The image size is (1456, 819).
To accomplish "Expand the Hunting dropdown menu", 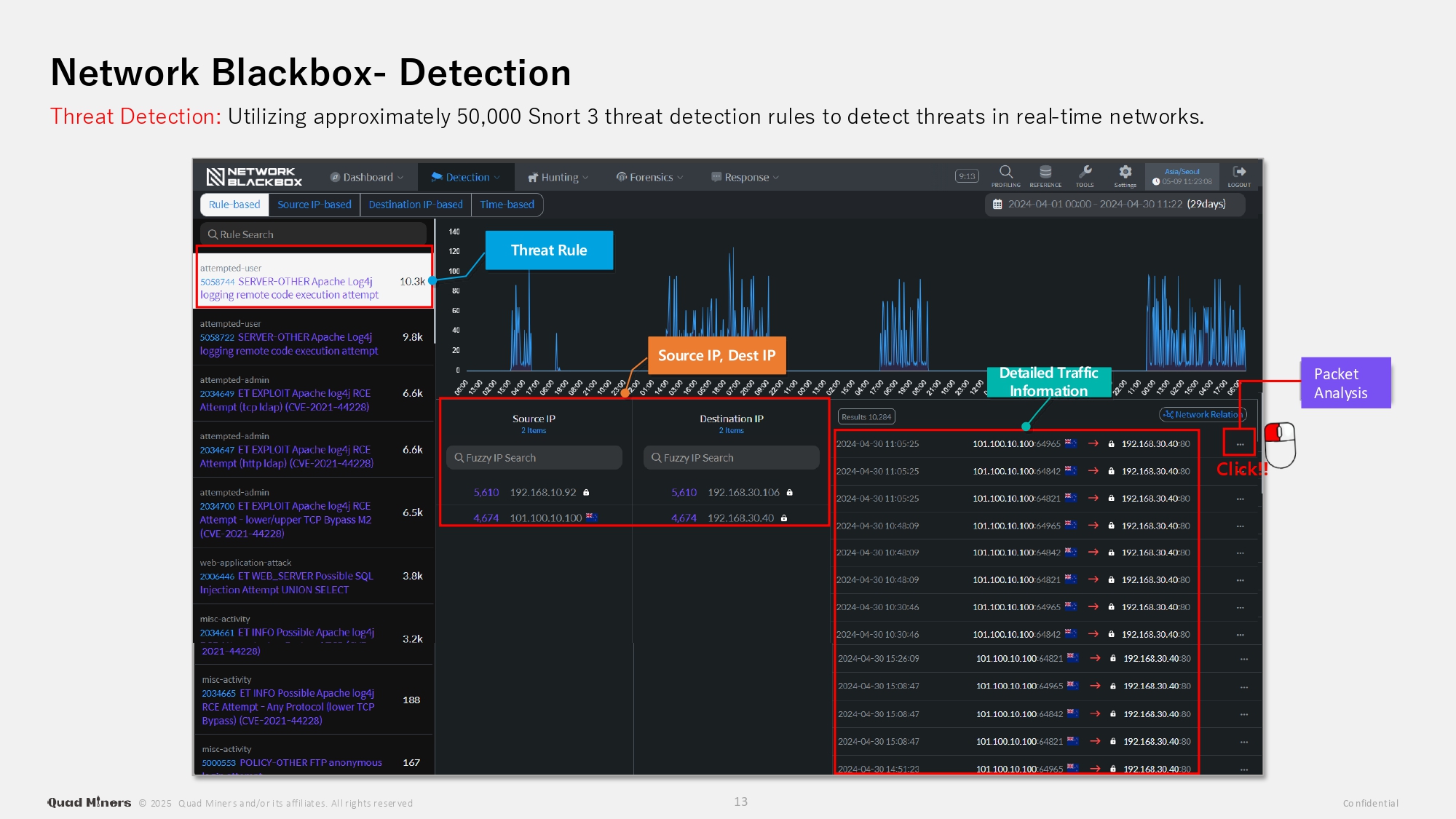I will 558,177.
